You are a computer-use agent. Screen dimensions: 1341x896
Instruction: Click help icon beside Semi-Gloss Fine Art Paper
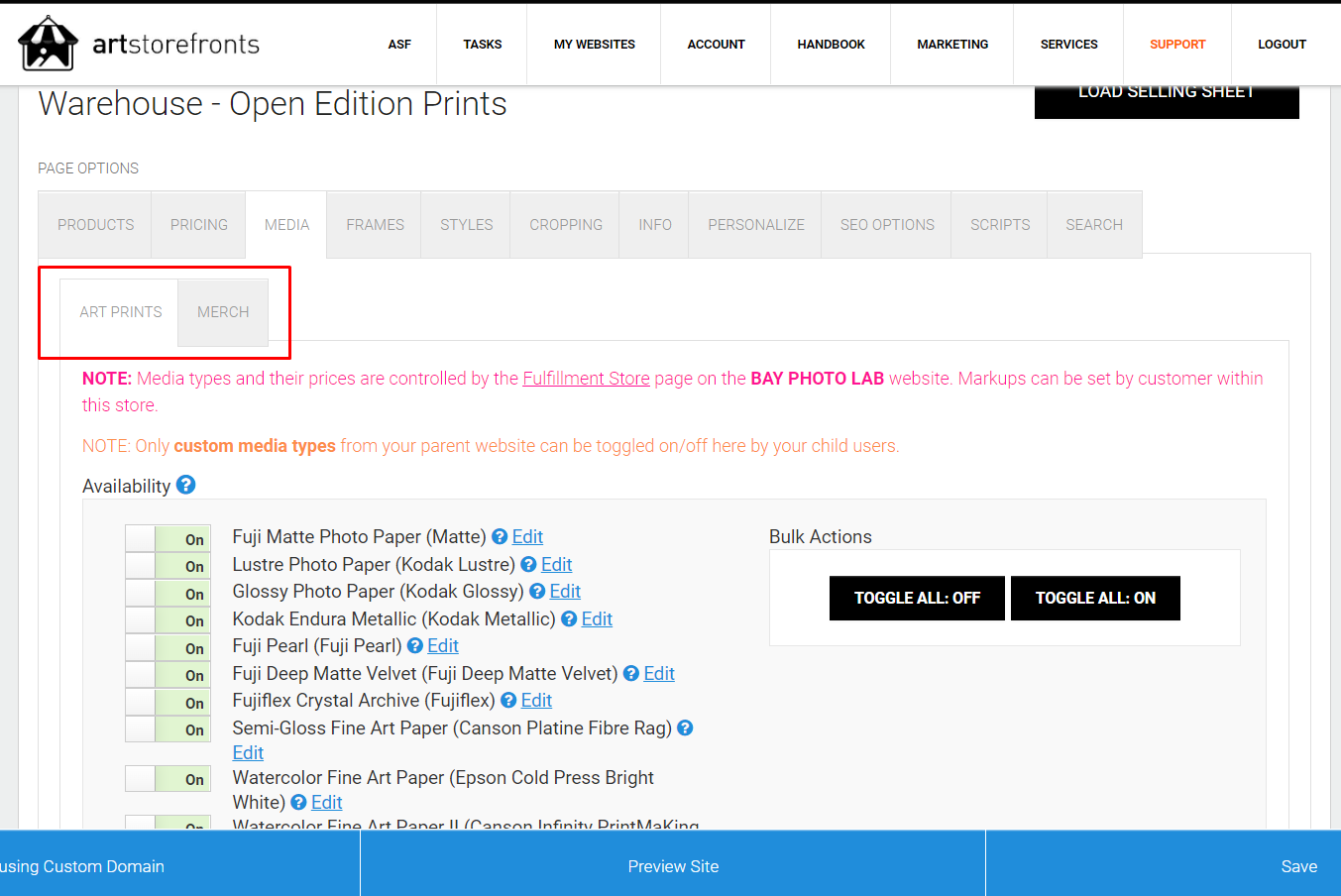click(685, 728)
